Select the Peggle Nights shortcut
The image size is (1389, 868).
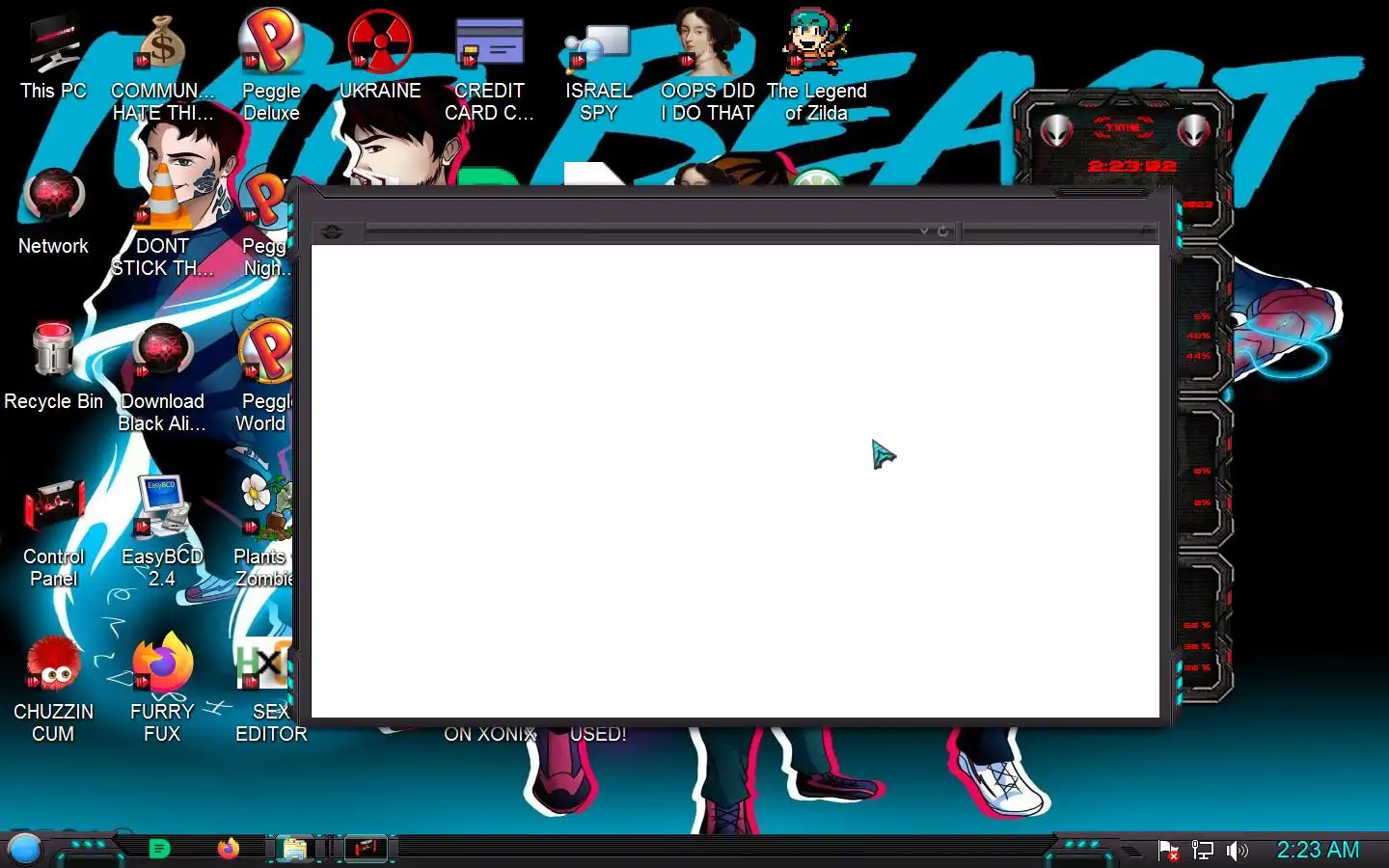[266, 222]
